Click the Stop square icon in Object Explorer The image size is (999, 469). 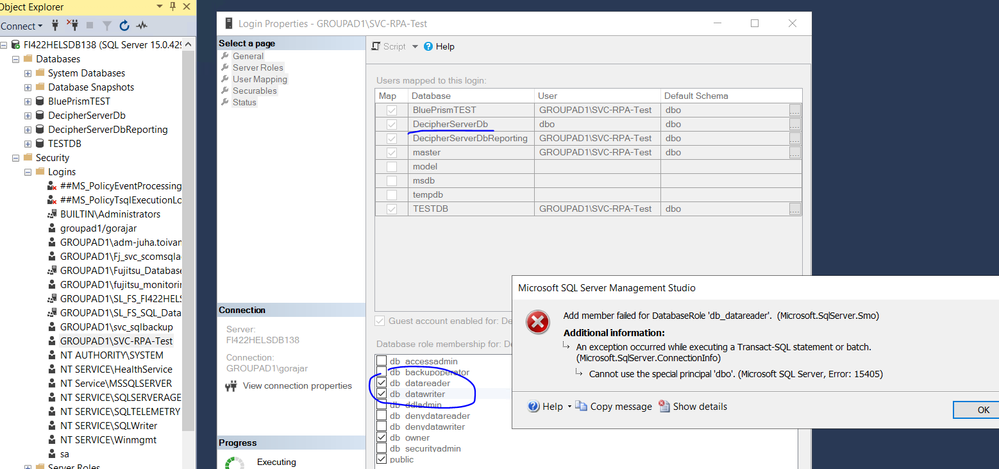89,26
